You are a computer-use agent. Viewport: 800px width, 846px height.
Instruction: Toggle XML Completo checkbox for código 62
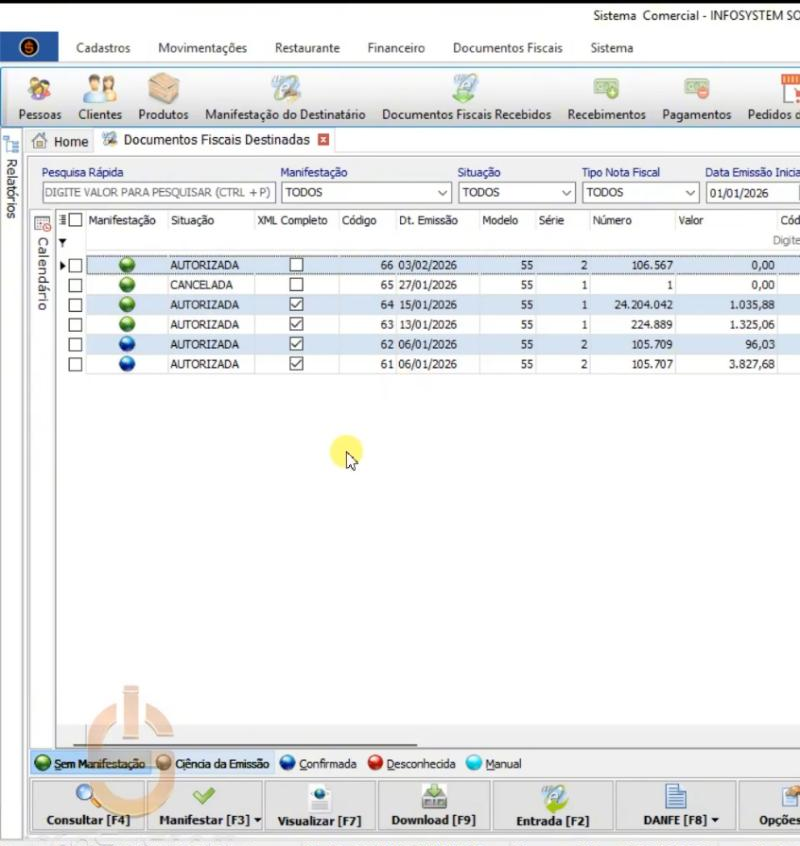(296, 344)
